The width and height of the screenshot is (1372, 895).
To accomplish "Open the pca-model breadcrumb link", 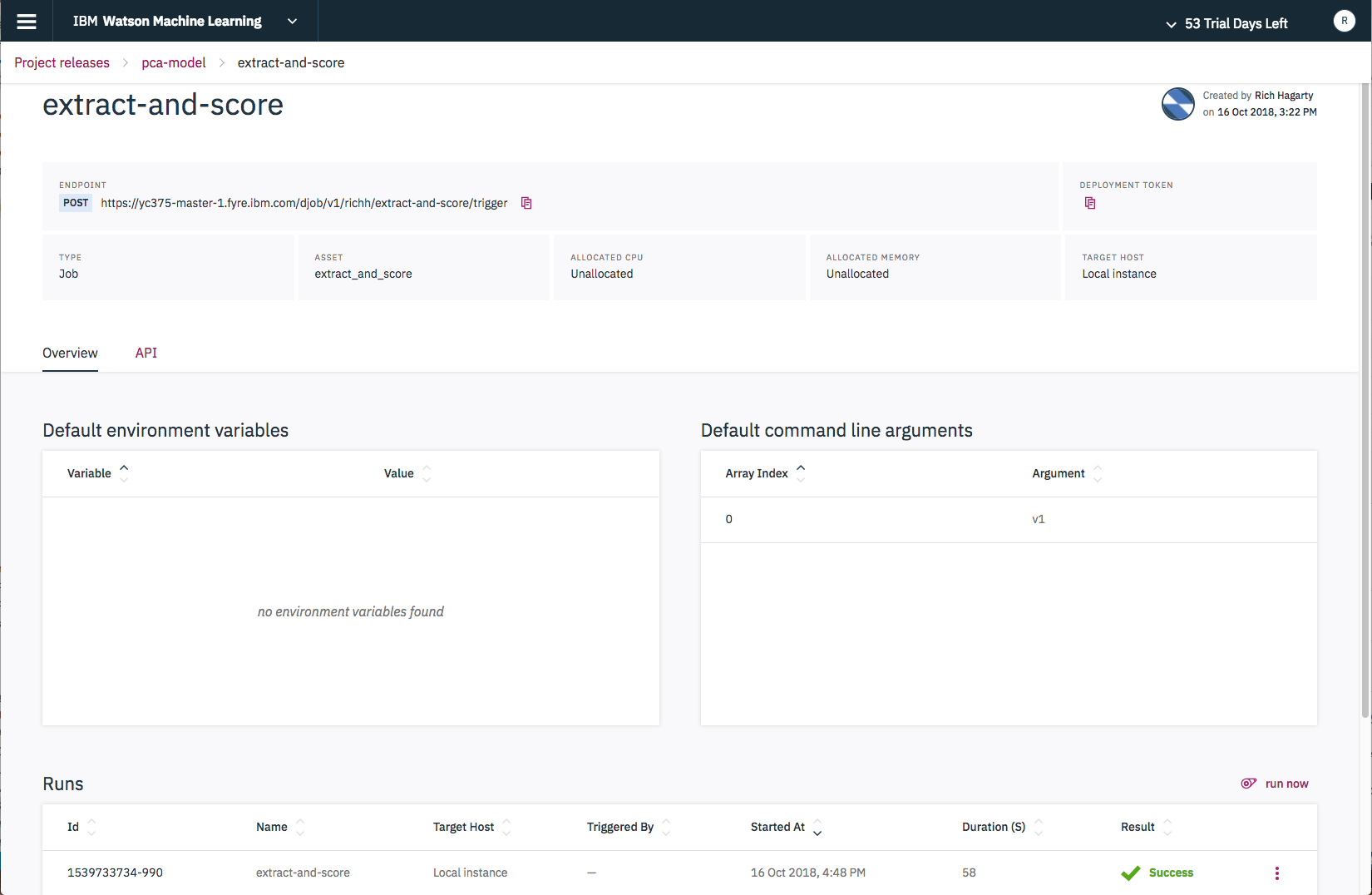I will click(174, 62).
